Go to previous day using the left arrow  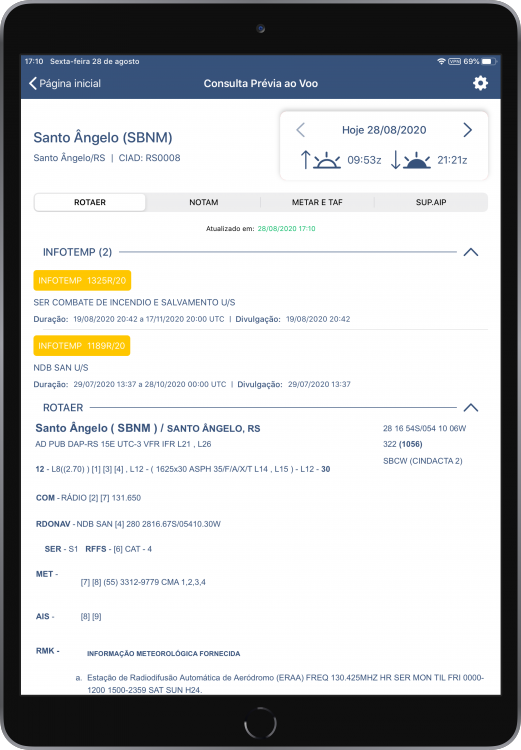tap(300, 130)
